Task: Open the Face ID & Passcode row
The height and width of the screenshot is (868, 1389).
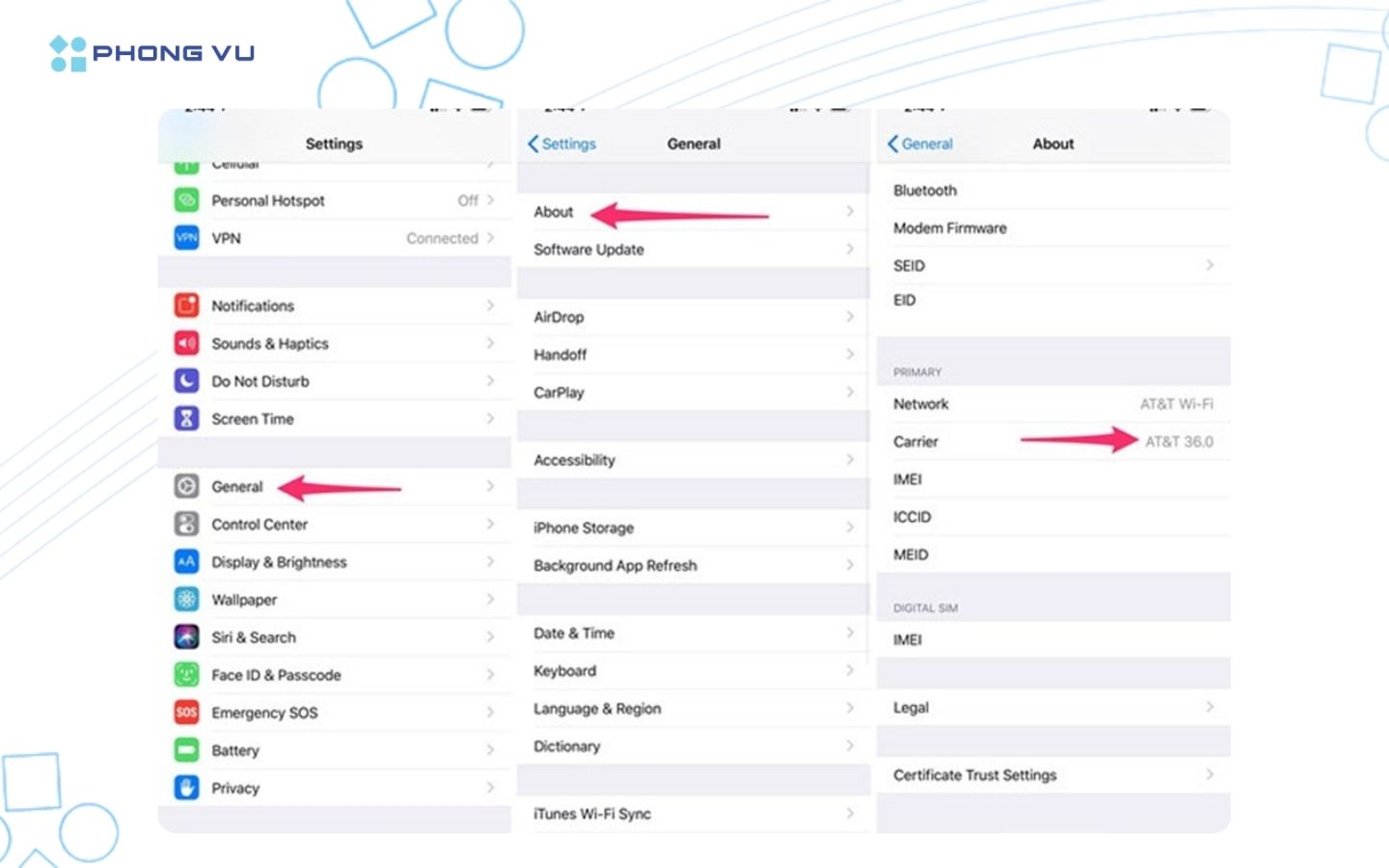Action: click(x=276, y=675)
